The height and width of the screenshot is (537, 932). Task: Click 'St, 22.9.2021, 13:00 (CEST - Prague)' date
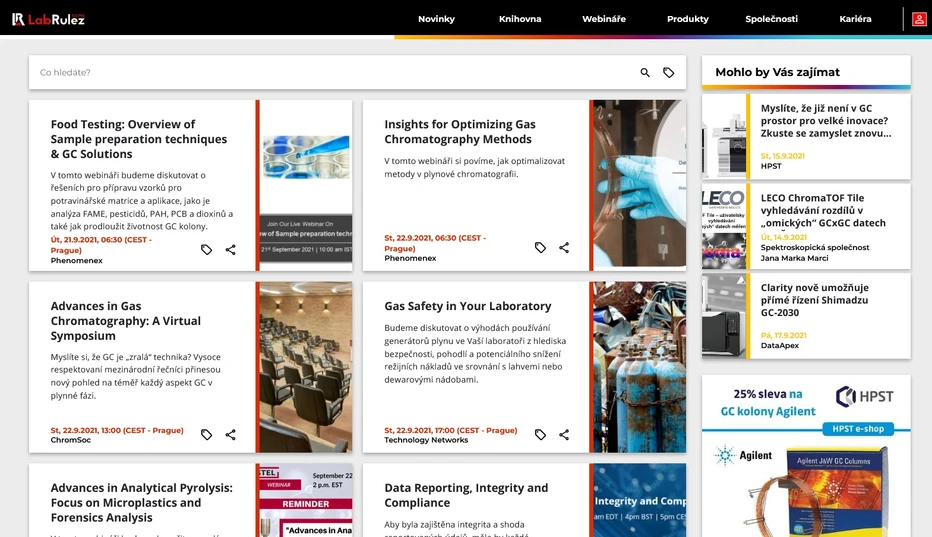pos(117,430)
